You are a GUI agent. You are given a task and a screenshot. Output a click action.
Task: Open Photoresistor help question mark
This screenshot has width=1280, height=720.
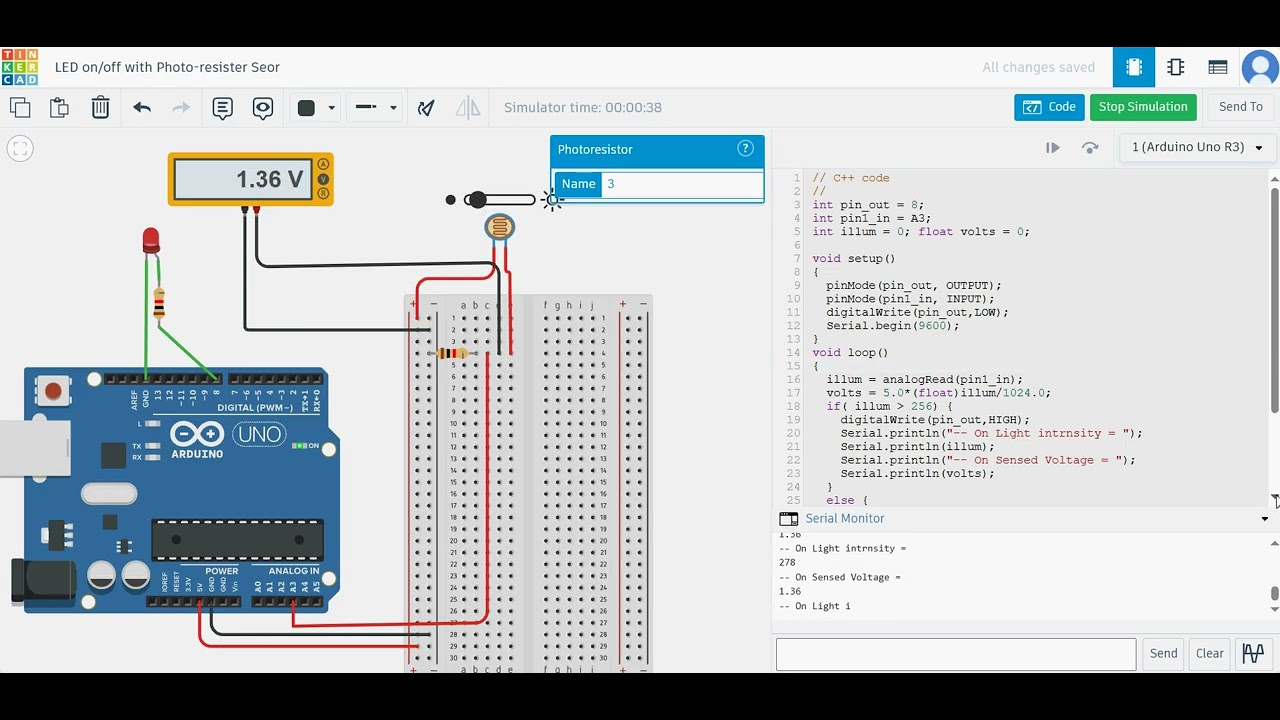click(745, 149)
